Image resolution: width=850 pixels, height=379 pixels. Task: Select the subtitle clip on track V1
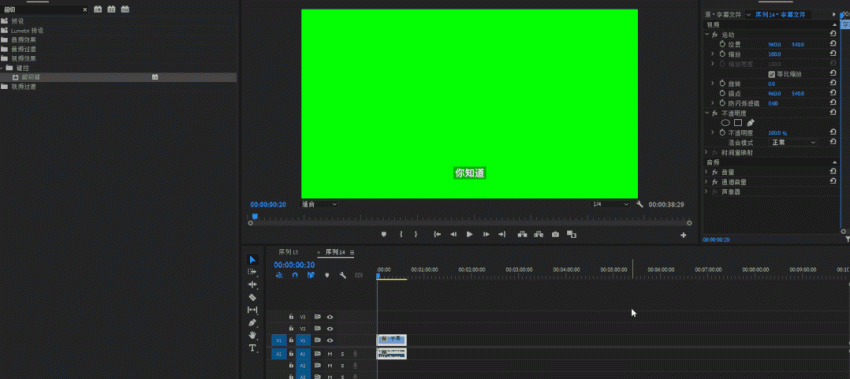(x=392, y=340)
